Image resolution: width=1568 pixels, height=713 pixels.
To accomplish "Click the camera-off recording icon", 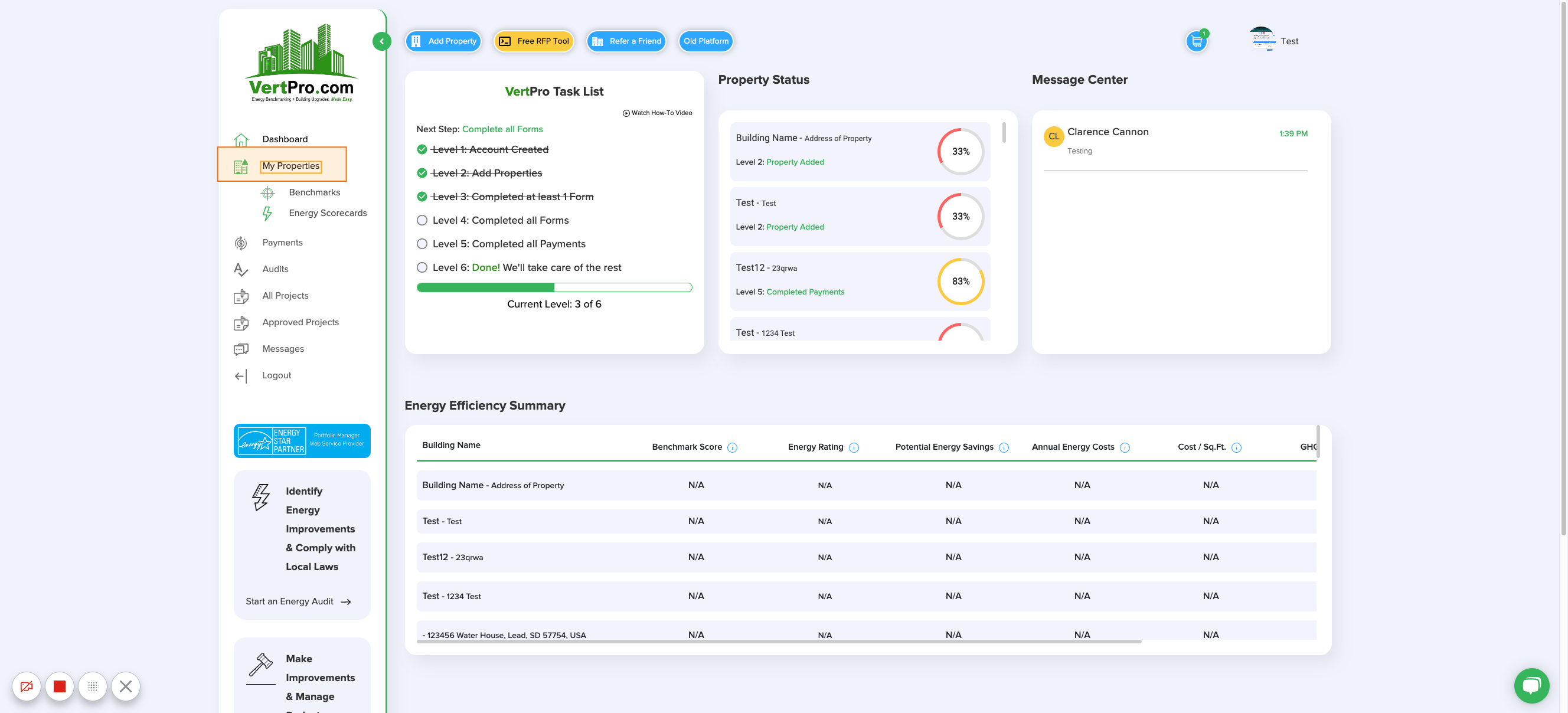I will 26,686.
